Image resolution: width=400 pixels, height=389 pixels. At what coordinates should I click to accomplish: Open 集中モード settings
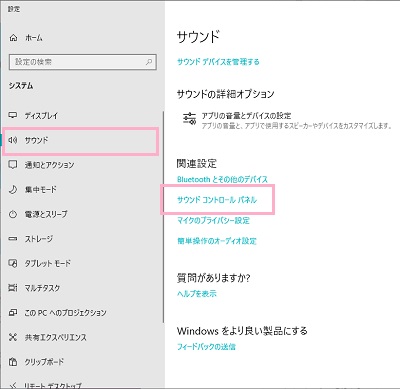40,189
